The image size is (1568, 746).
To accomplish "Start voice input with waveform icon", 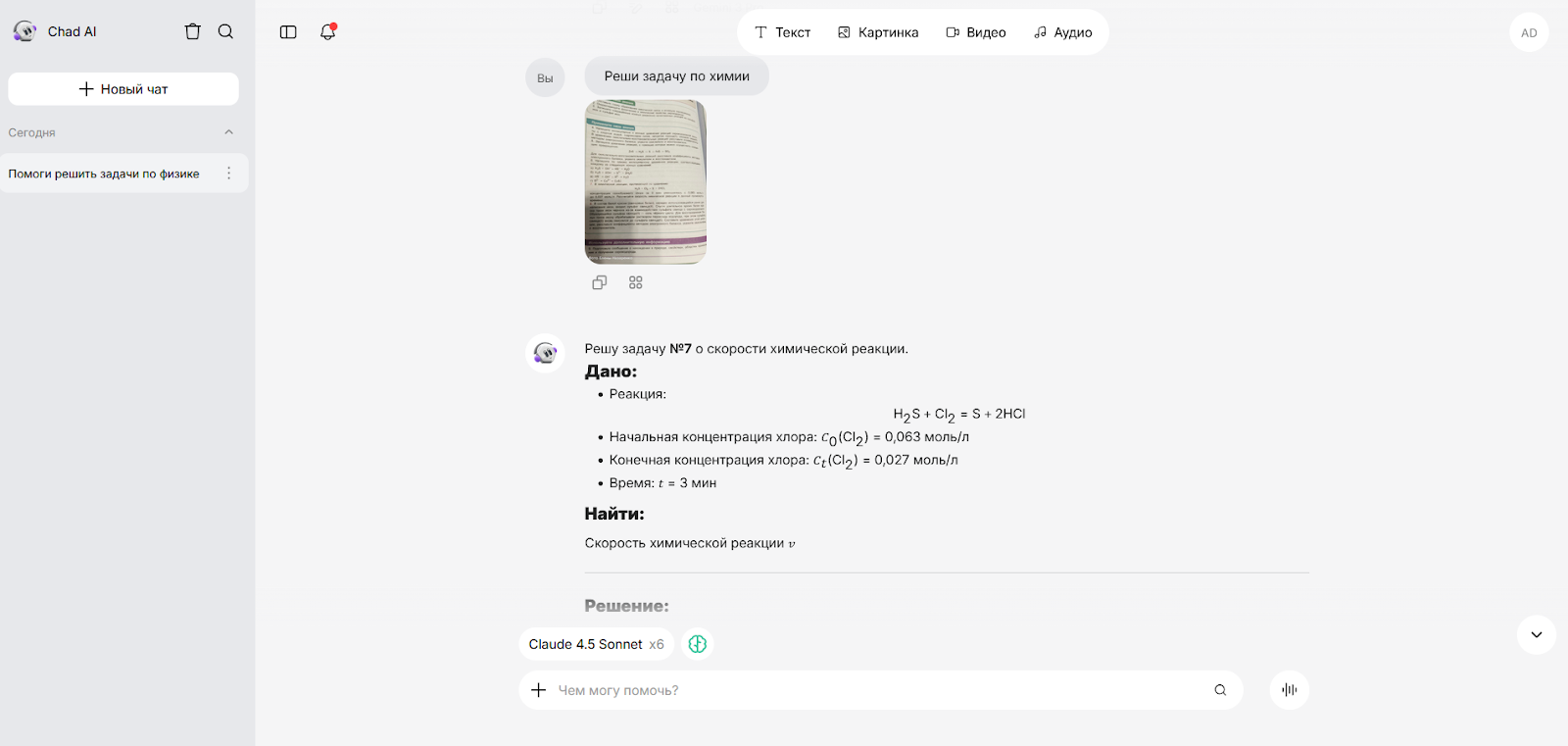I will click(1290, 690).
